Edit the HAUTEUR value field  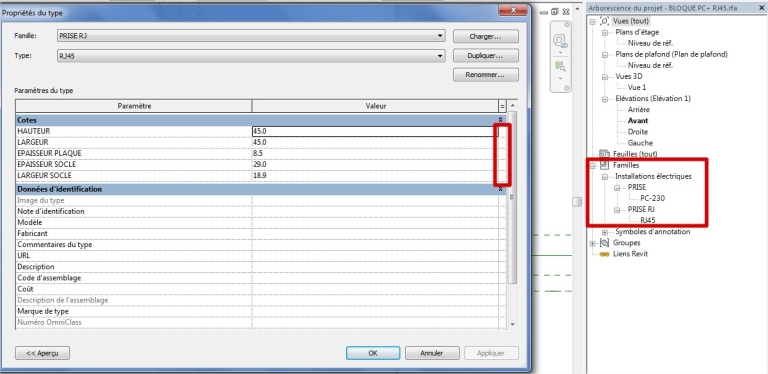[375, 131]
